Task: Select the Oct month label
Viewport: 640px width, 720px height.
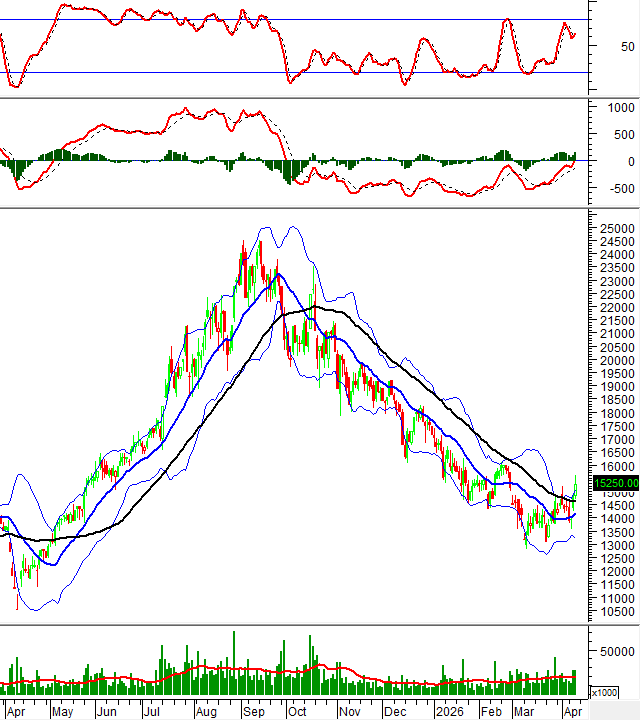Action: [x=297, y=711]
